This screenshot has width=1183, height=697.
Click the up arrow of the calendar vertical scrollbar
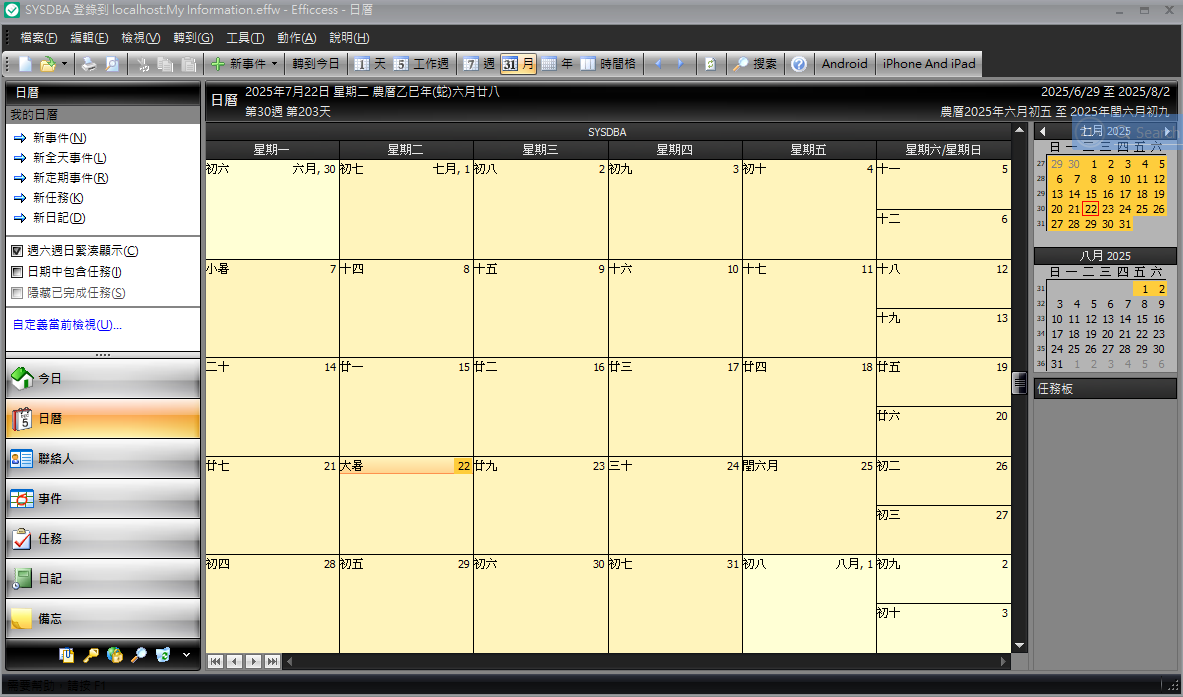(1020, 130)
